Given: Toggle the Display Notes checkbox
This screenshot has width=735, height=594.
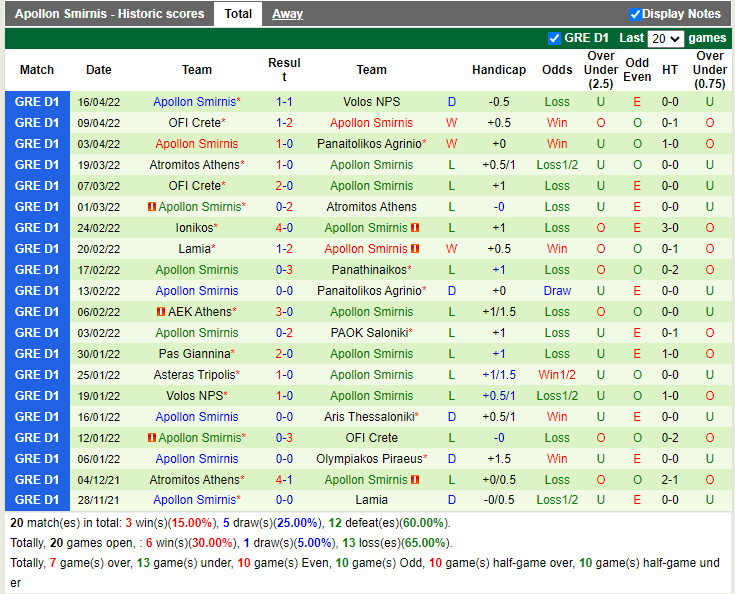Looking at the screenshot, I should 635,14.
